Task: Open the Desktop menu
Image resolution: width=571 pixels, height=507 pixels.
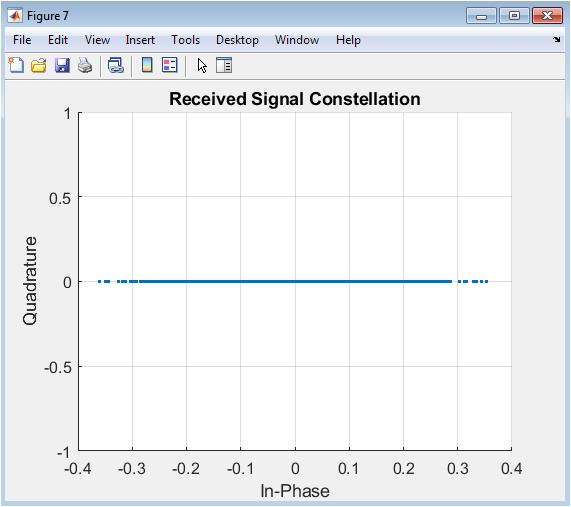Action: pyautogui.click(x=237, y=40)
